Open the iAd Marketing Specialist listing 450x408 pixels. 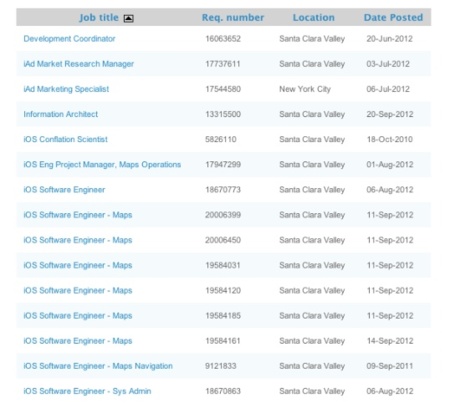click(x=66, y=89)
